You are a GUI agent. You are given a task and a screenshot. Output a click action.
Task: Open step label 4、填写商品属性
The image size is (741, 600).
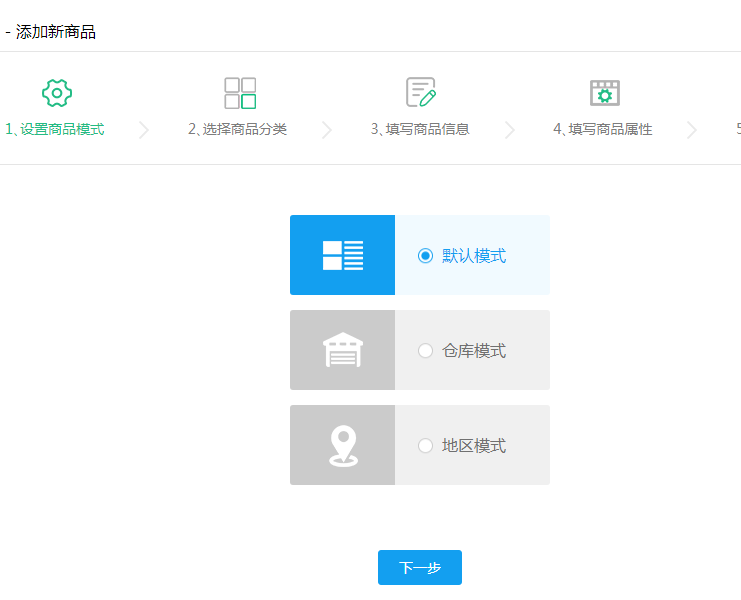603,130
